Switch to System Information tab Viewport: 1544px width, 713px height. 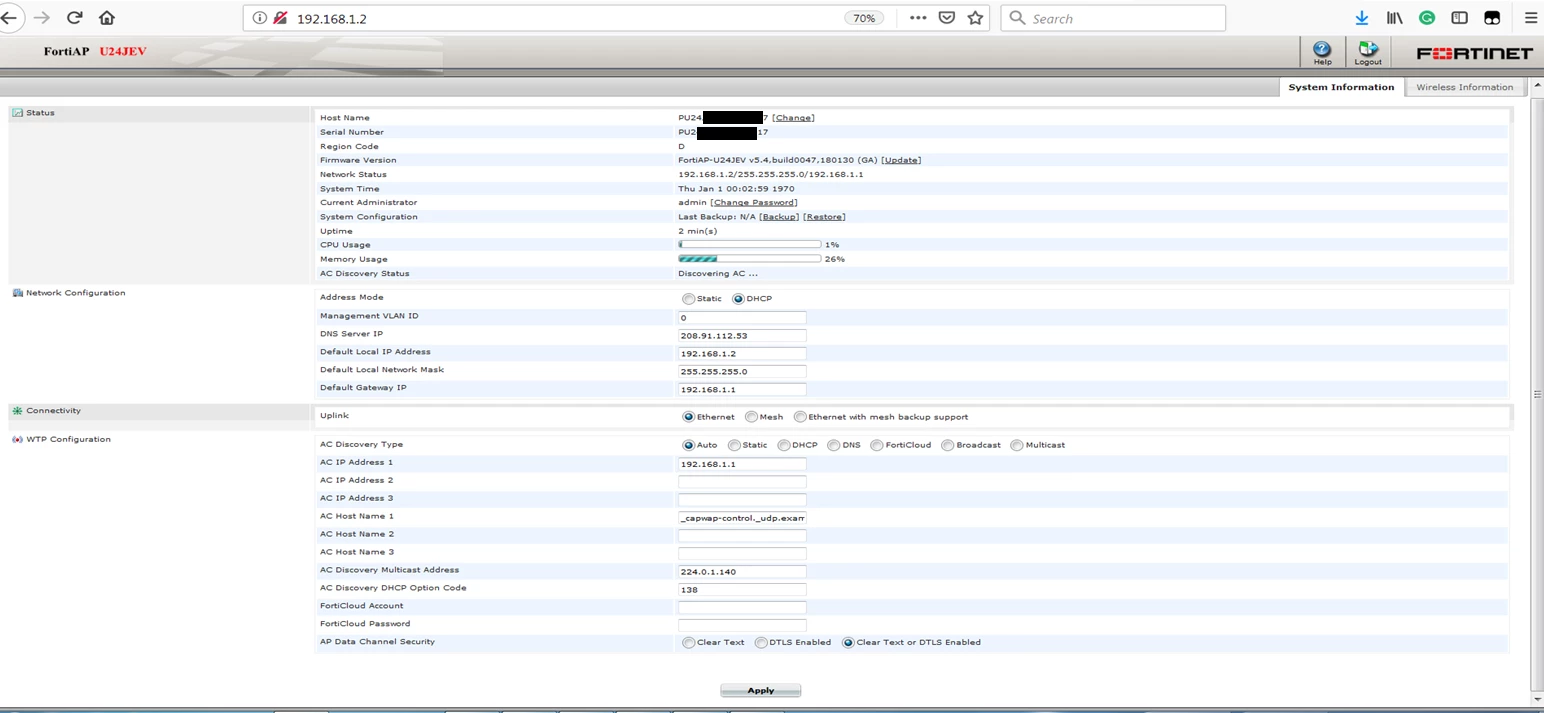[1340, 87]
